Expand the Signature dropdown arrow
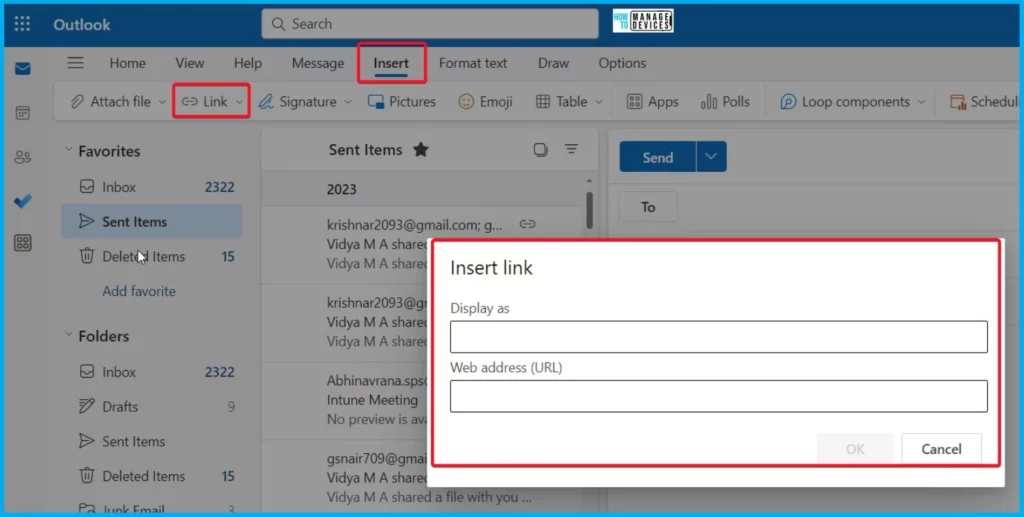Viewport: 1024px width, 517px height. (x=347, y=102)
